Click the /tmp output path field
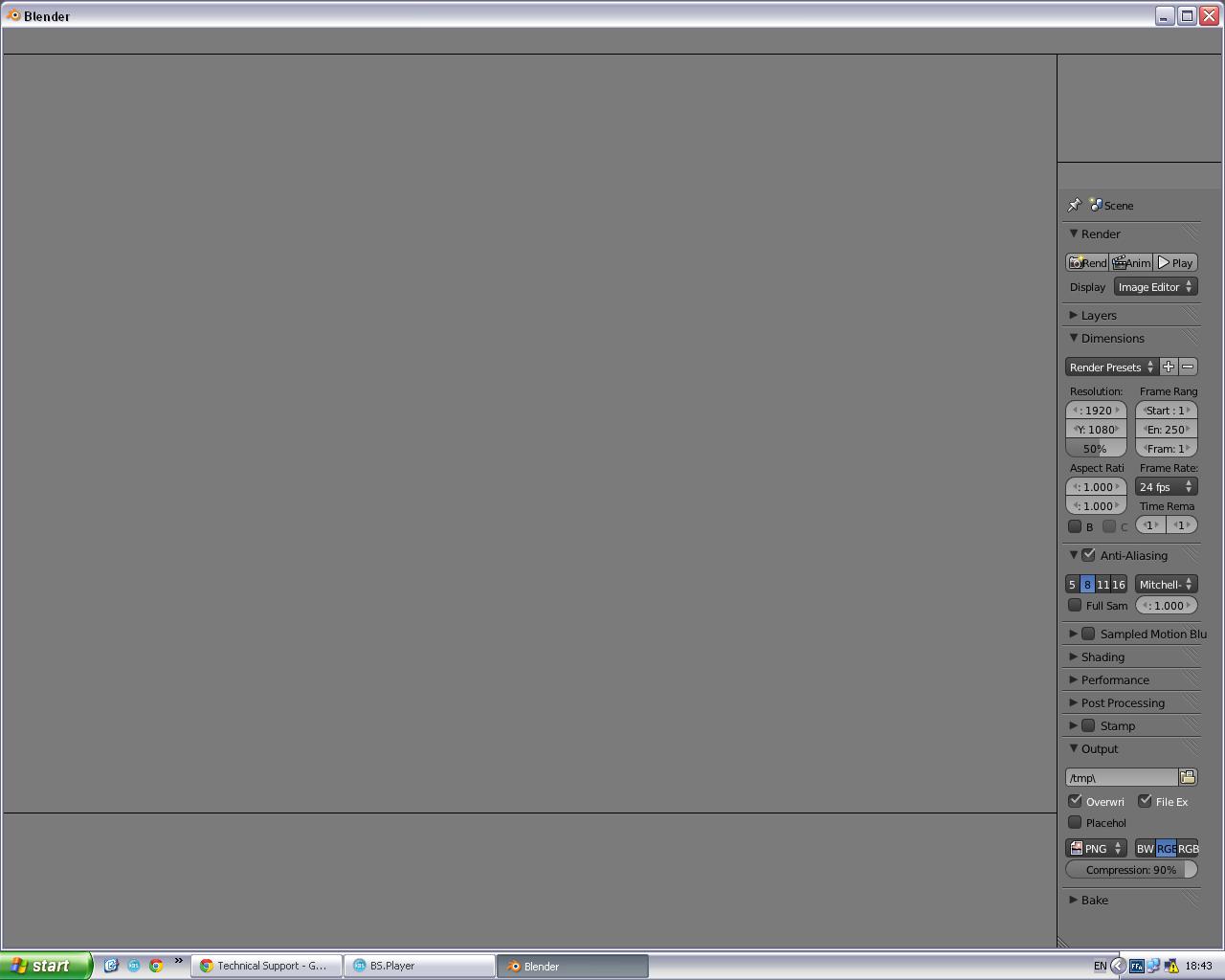Image resolution: width=1225 pixels, height=980 pixels. click(x=1120, y=777)
